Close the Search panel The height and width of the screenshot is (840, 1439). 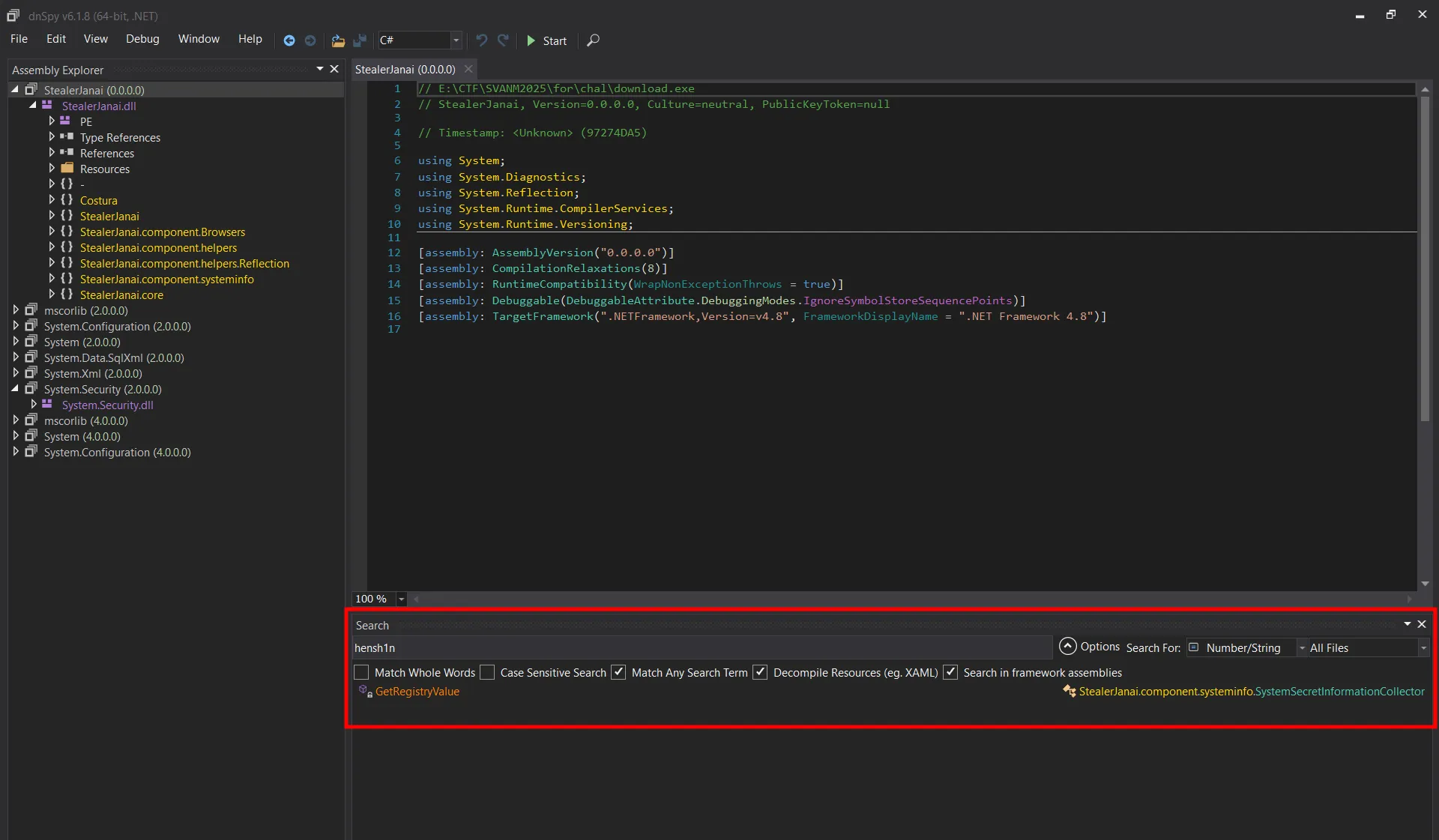tap(1422, 624)
